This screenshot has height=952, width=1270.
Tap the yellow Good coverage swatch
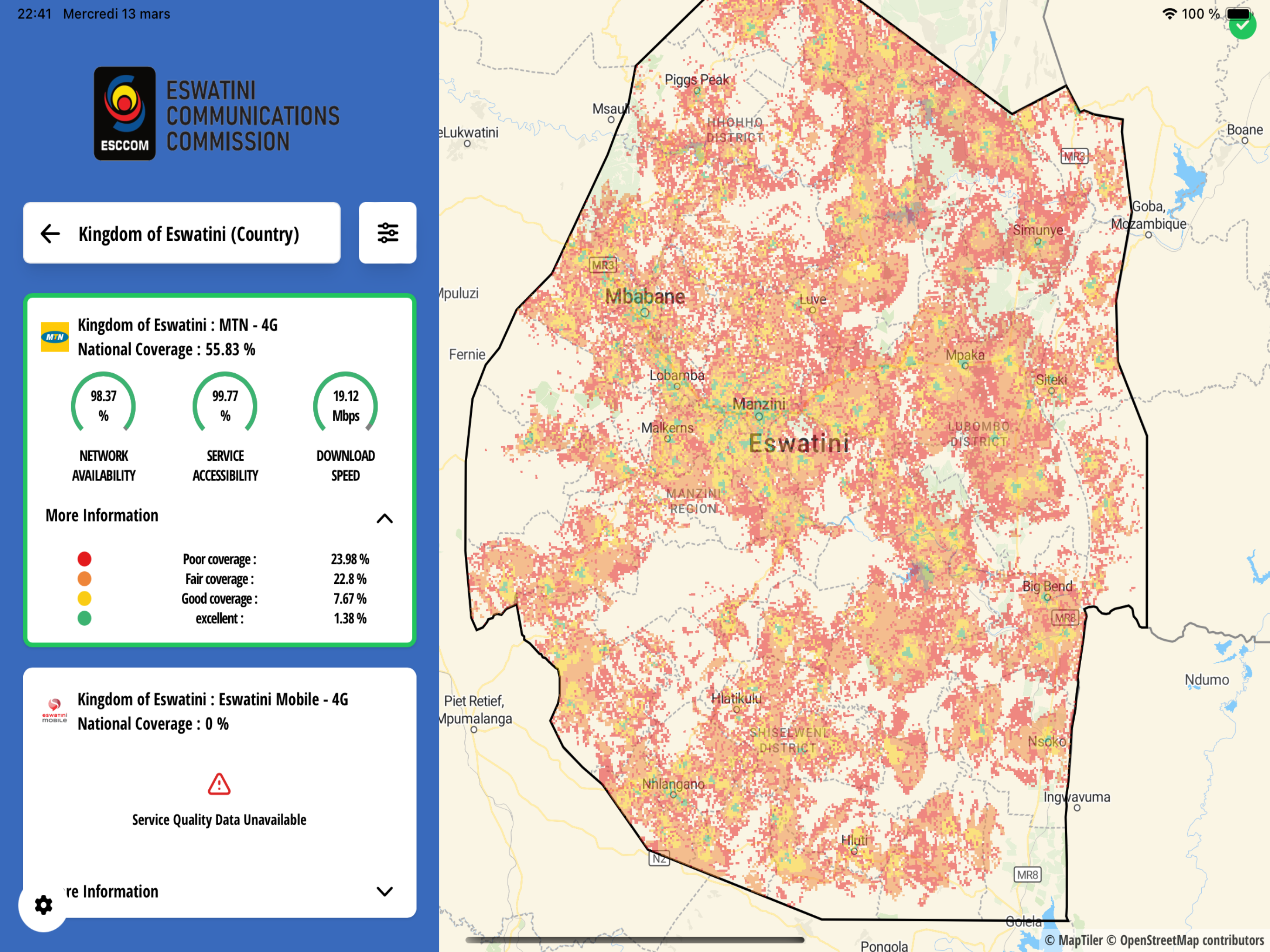[85, 598]
